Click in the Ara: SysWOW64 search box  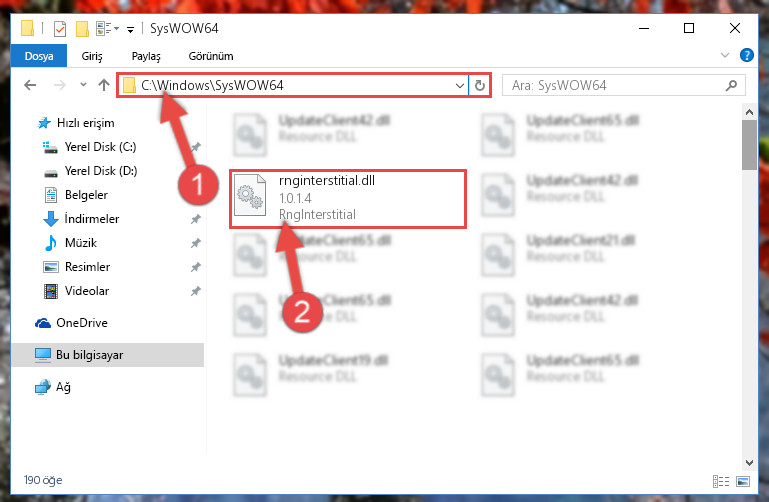tap(617, 85)
